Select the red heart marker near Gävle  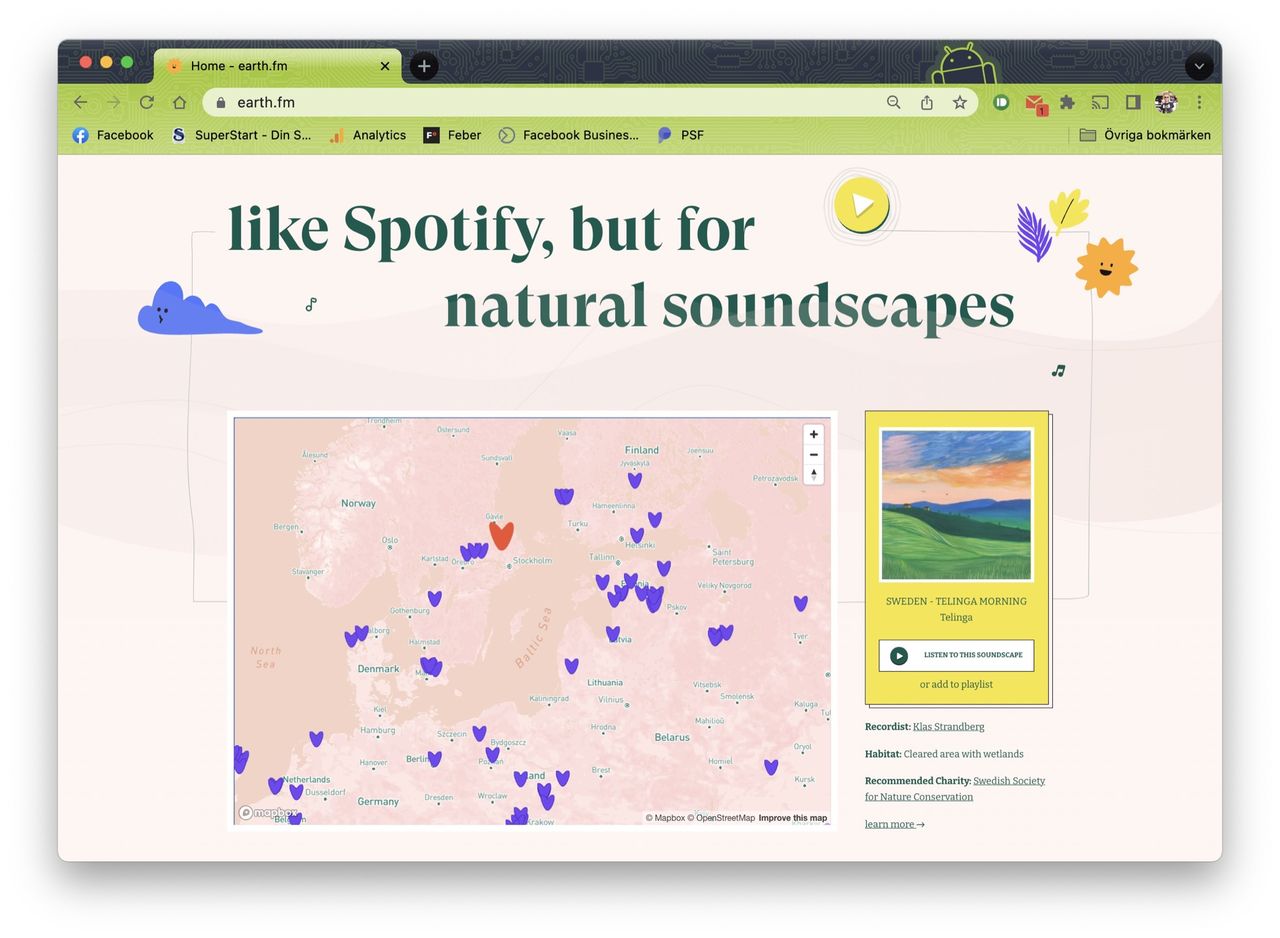coord(501,535)
